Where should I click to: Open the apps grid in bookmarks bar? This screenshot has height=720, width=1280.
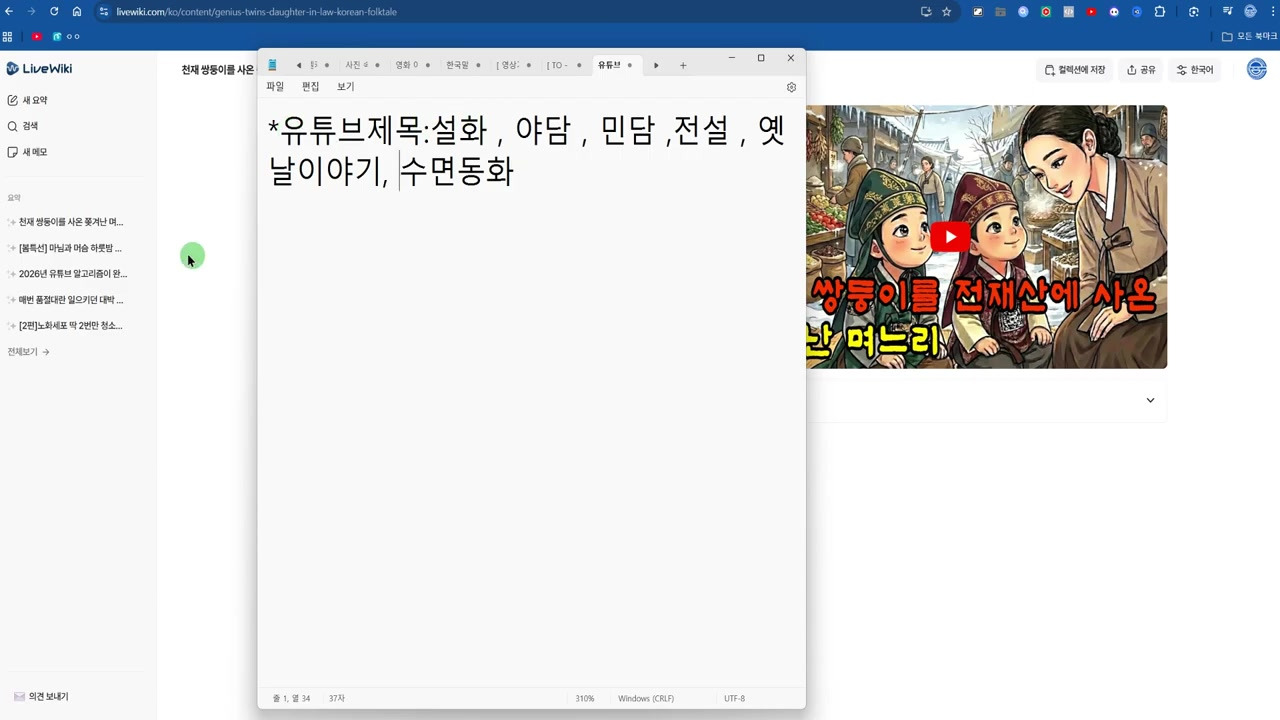coord(7,36)
